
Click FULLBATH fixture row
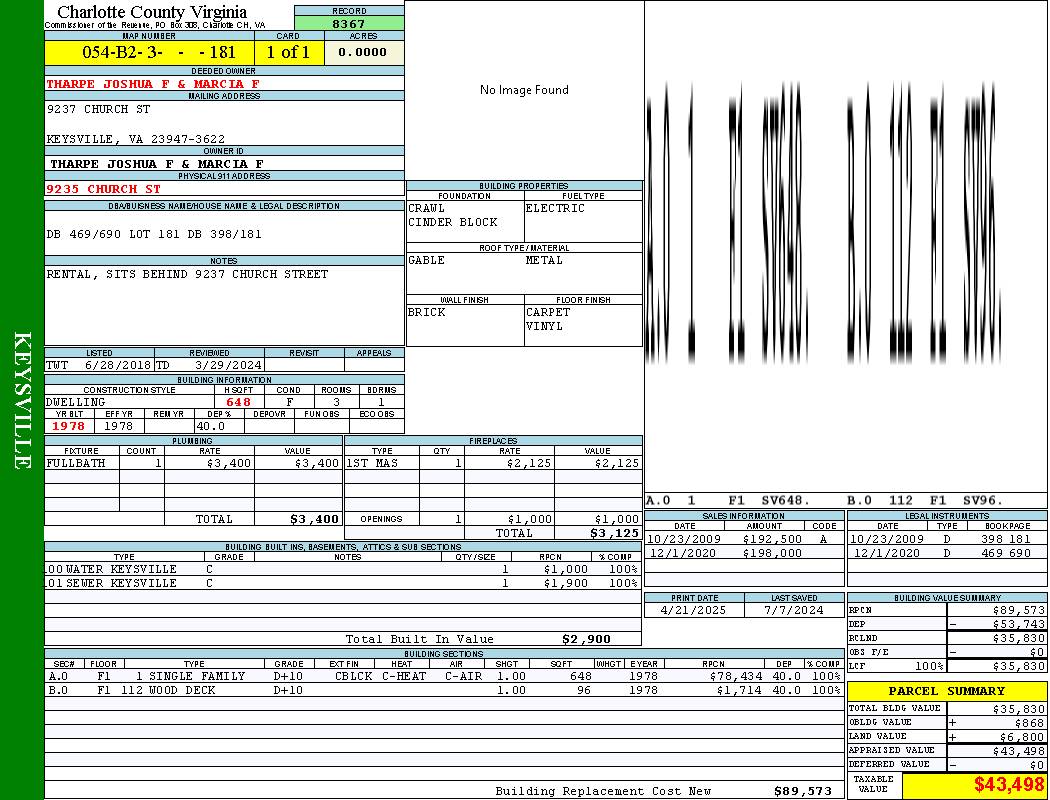point(194,463)
